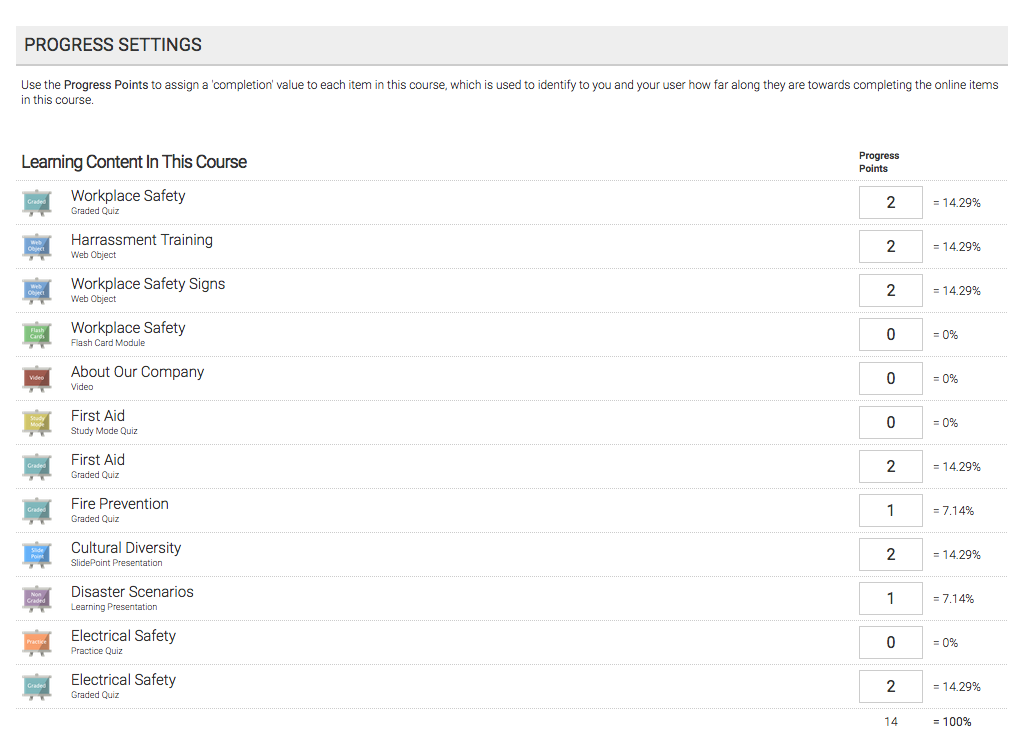Open the Cultural Diversity title
1024x754 pixels.
pyautogui.click(x=126, y=548)
